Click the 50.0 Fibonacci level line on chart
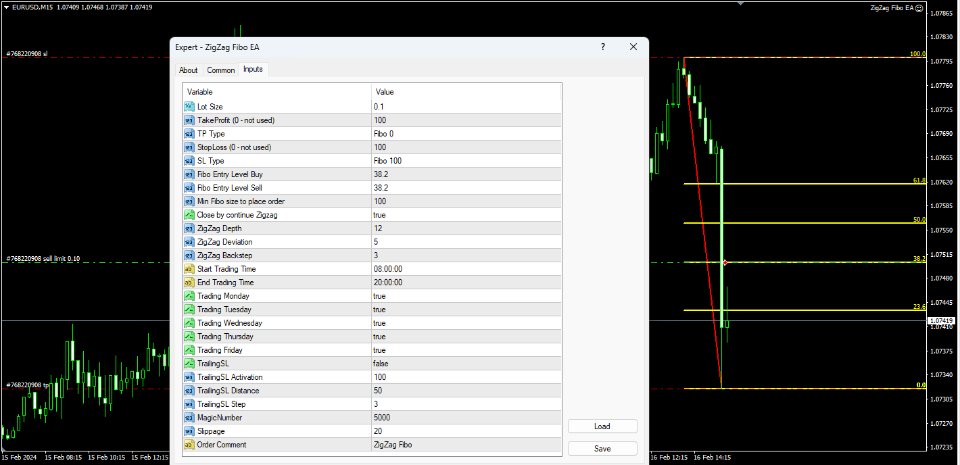Screen dimensions: 960x465 804,223
